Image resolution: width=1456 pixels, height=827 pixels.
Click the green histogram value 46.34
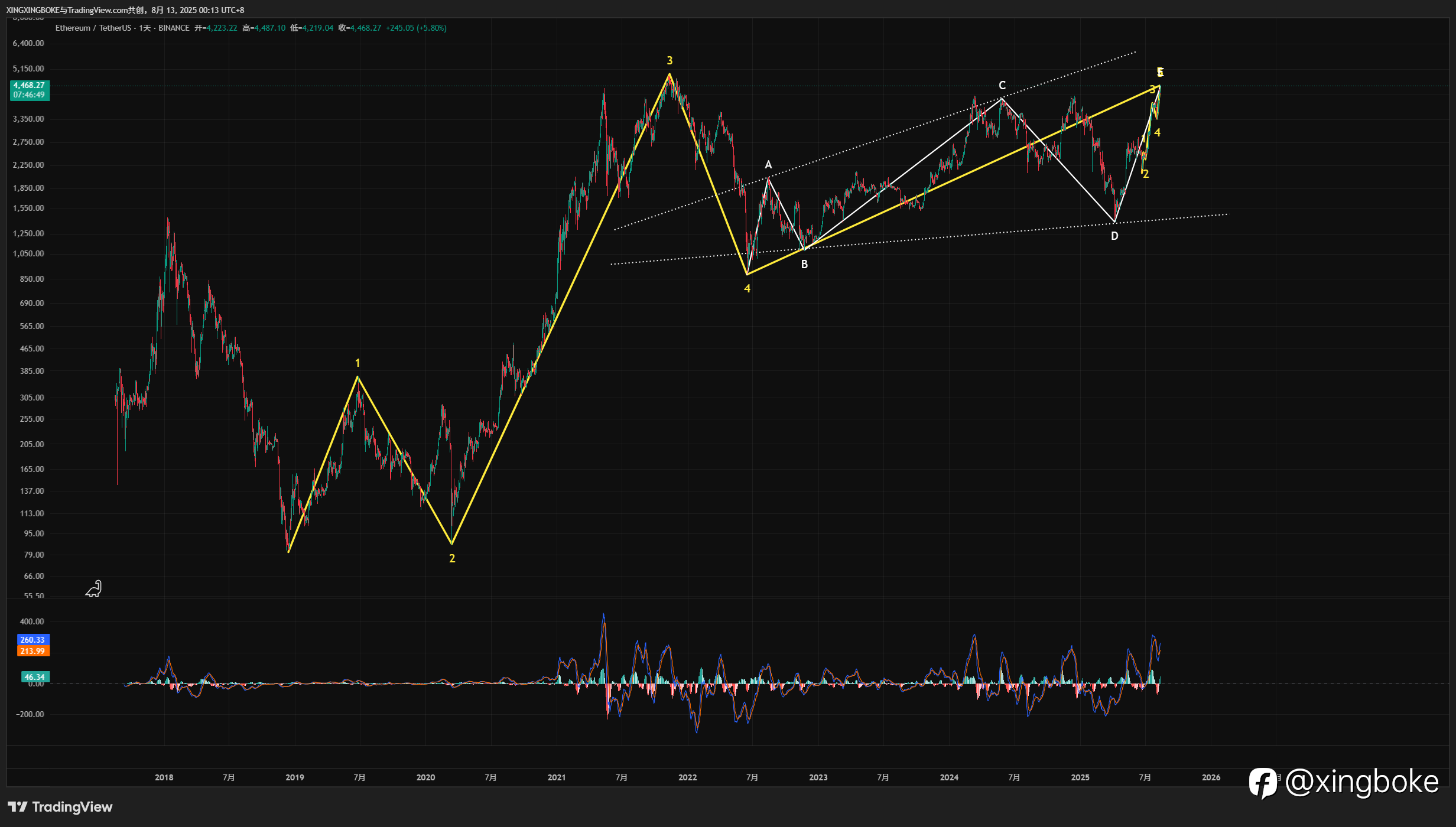(34, 678)
